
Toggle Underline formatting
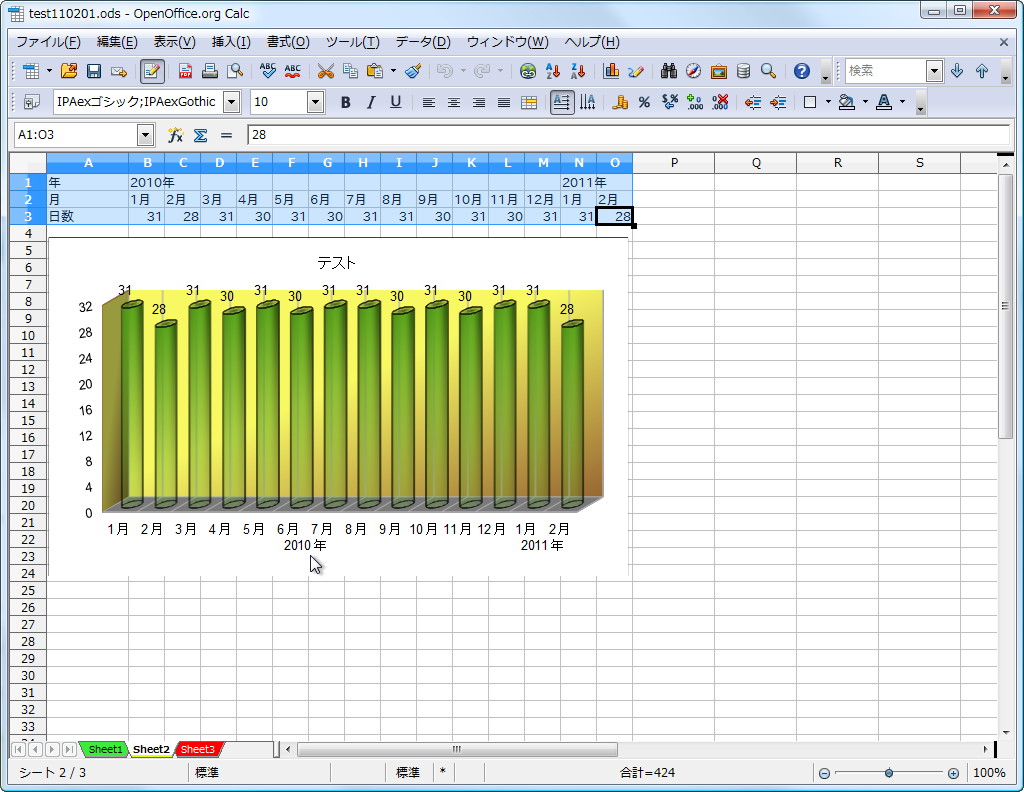(x=395, y=103)
